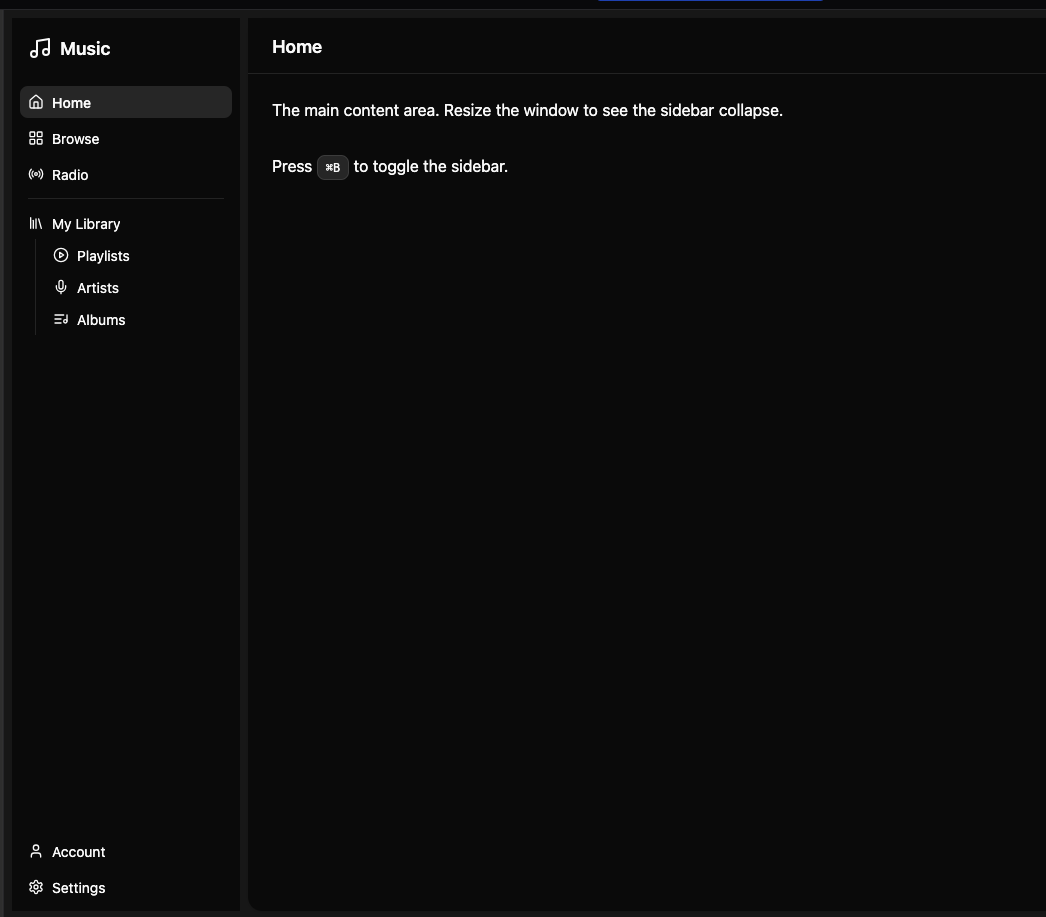Viewport: 1046px width, 917px height.
Task: Click the ⌘B keyboard shortcut badge
Action: point(333,167)
